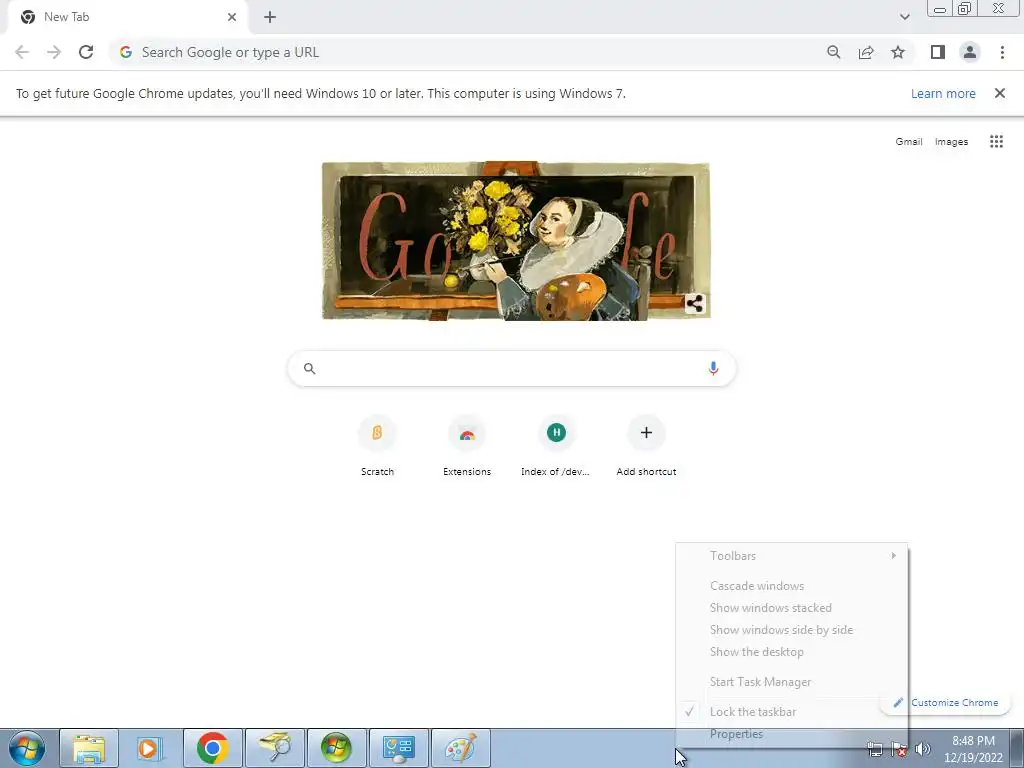This screenshot has width=1024, height=768.
Task: Click the back navigation arrow
Action: point(22,52)
